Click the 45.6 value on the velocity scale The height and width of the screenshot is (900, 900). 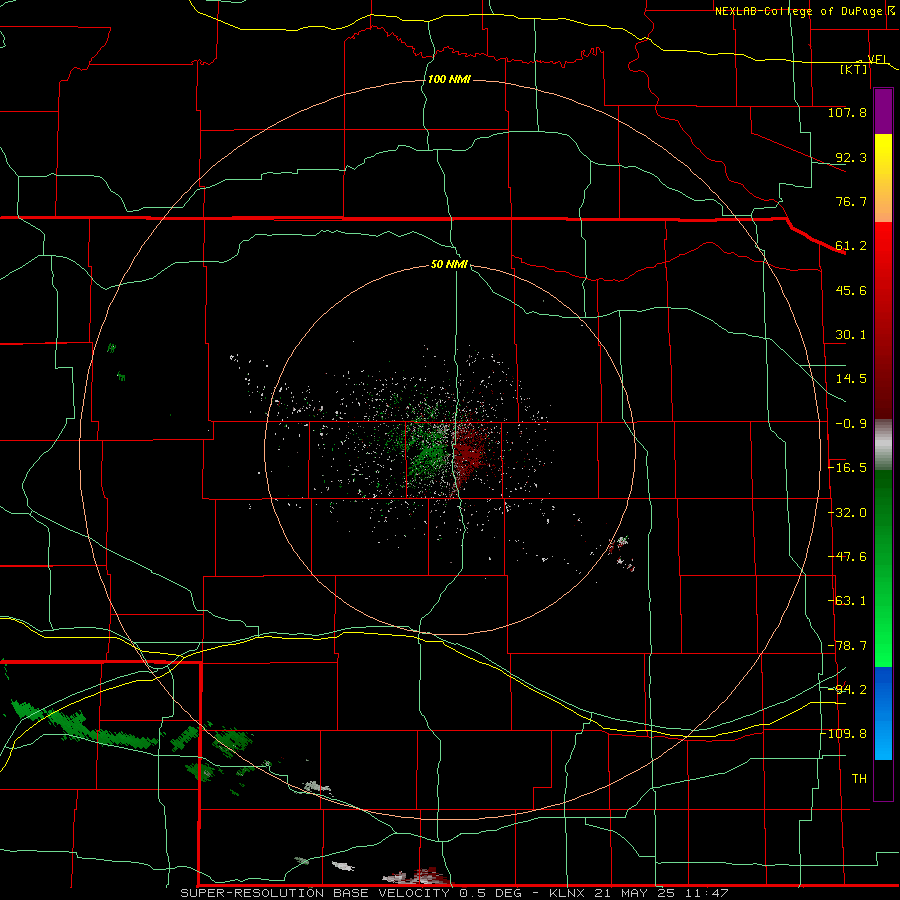point(851,290)
